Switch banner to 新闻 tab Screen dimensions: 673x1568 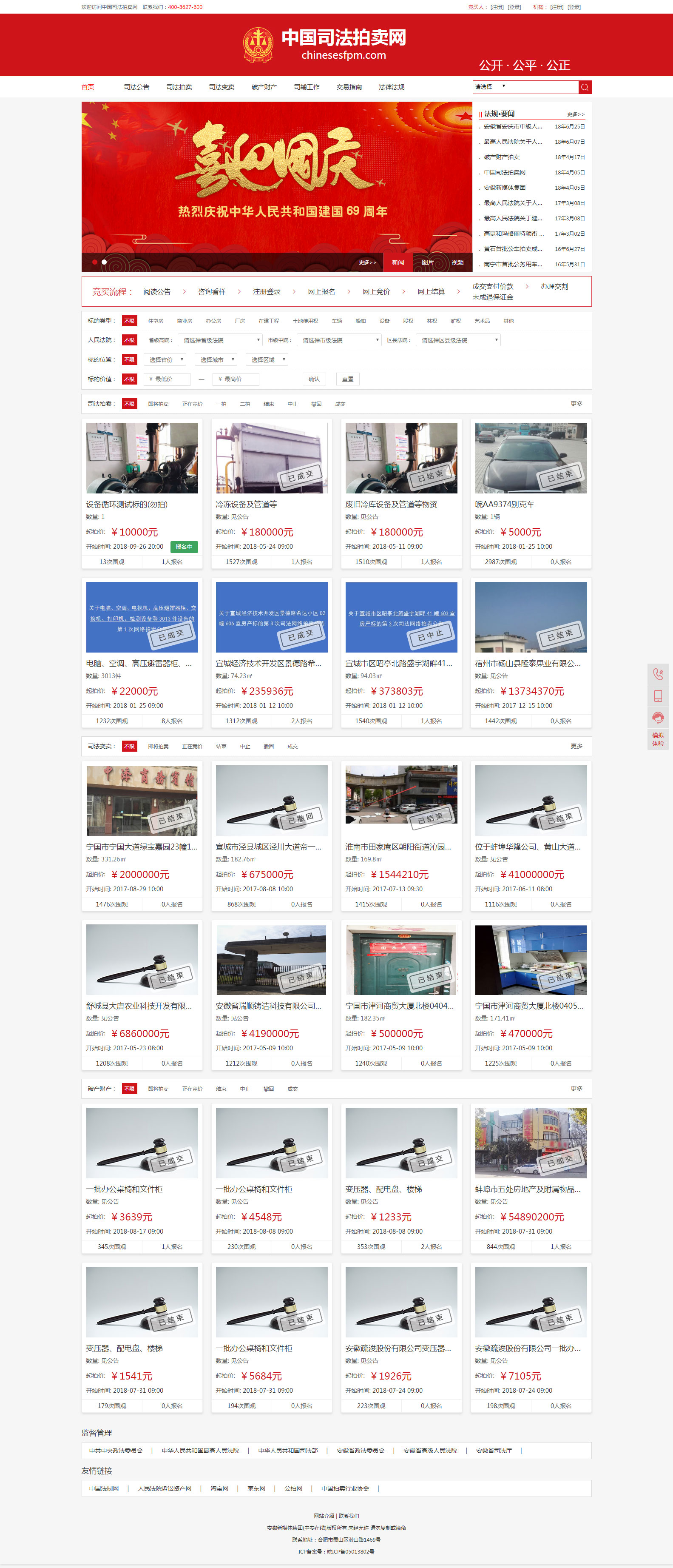click(x=398, y=262)
